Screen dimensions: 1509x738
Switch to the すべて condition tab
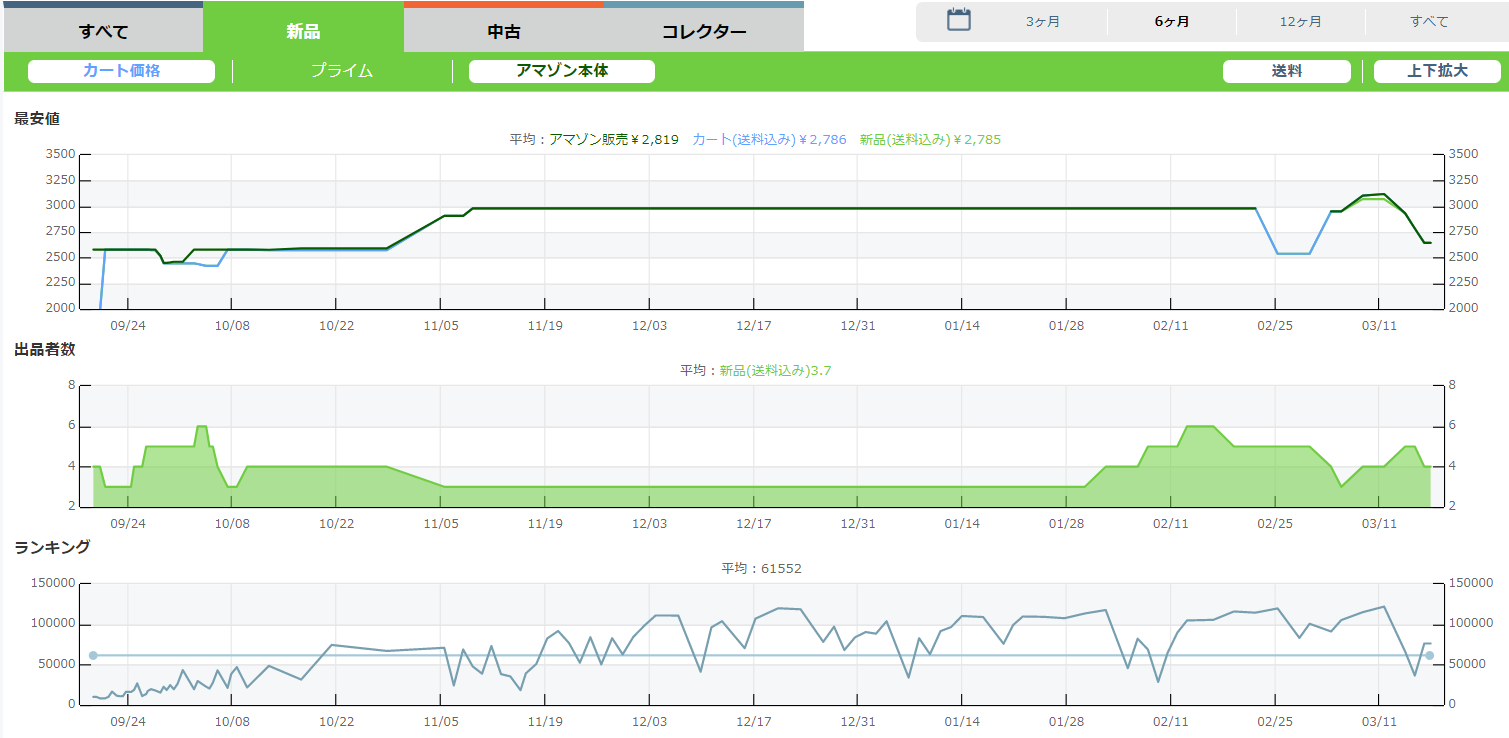pyautogui.click(x=104, y=31)
